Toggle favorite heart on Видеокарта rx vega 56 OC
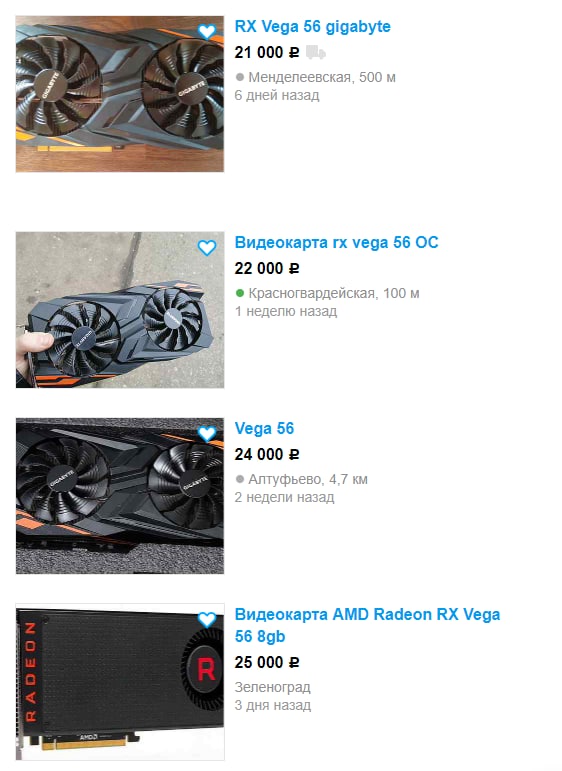562x771 pixels. pos(207,248)
